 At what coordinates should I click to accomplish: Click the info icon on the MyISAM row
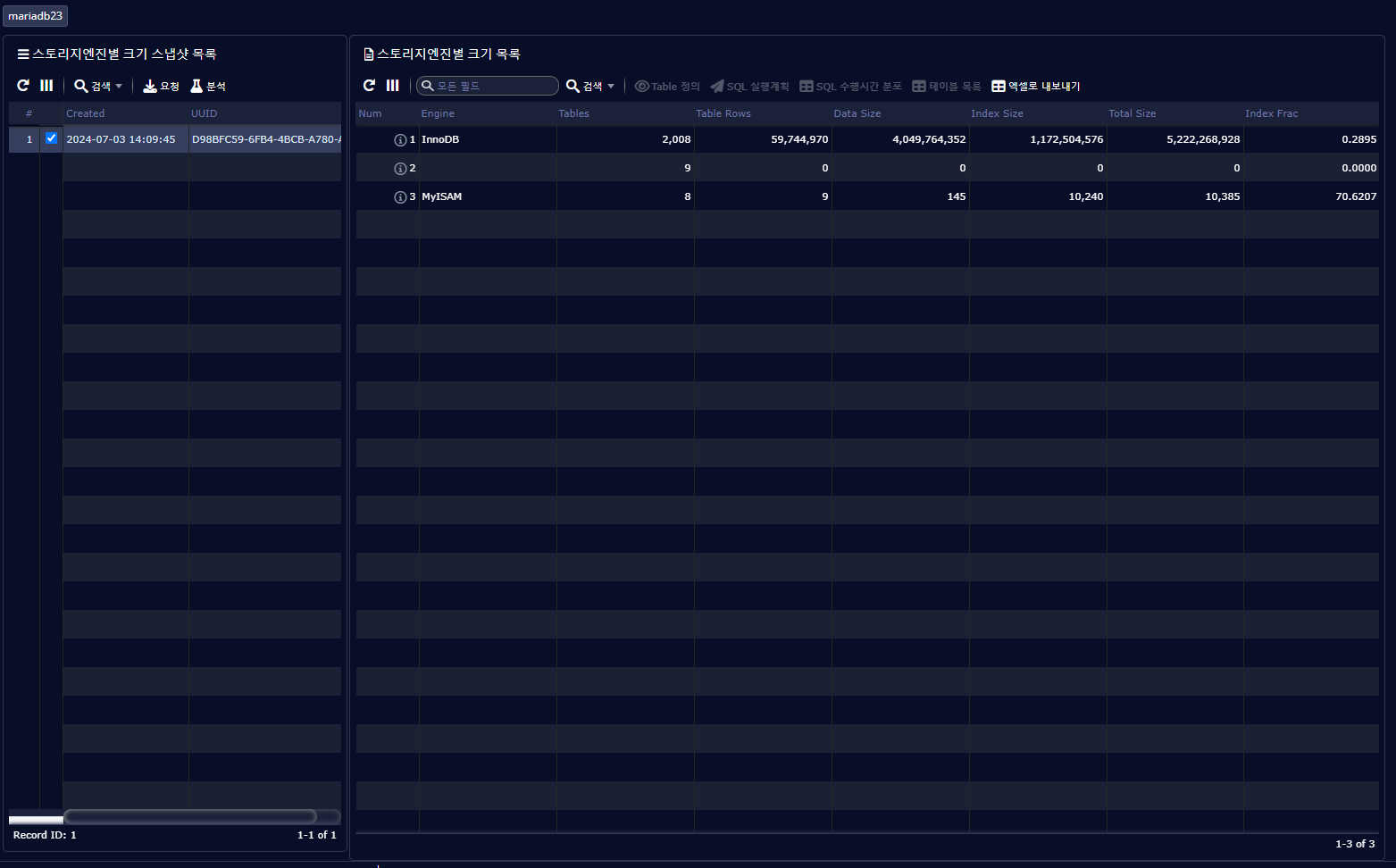click(x=400, y=197)
